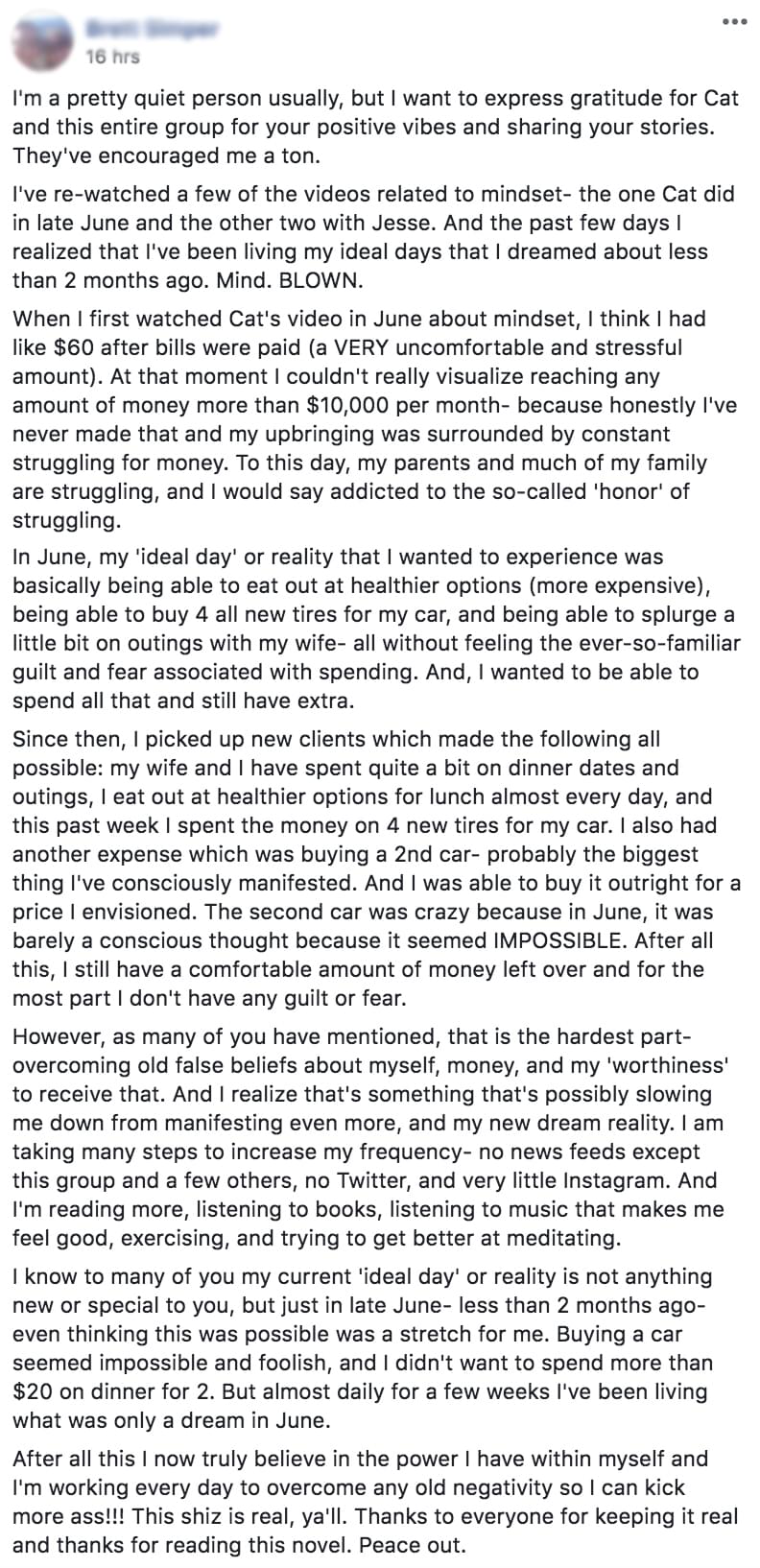Click the paragraph starting "After all this I now"

pos(374,1502)
